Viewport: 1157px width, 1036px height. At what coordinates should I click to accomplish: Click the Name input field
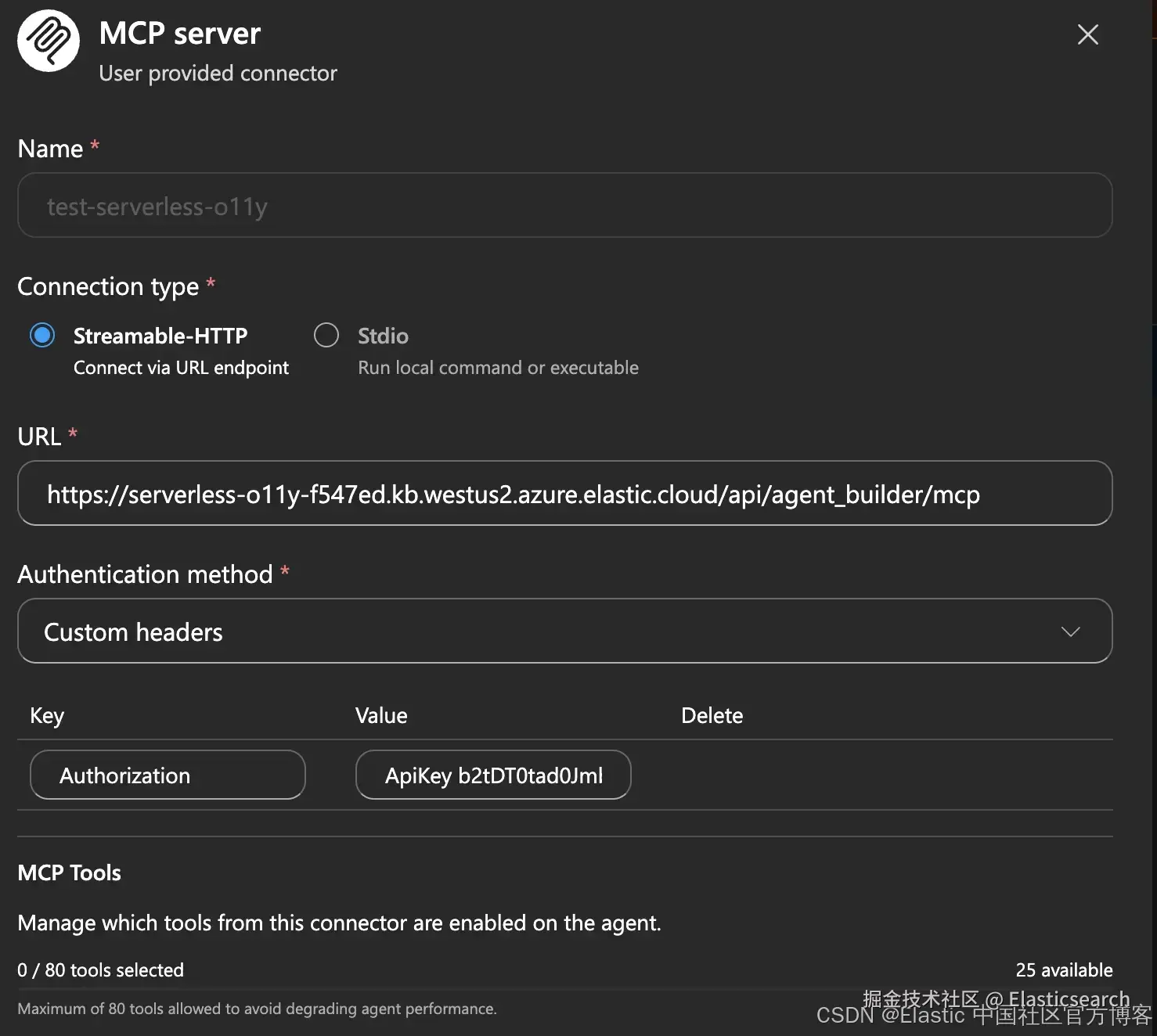[x=564, y=206]
